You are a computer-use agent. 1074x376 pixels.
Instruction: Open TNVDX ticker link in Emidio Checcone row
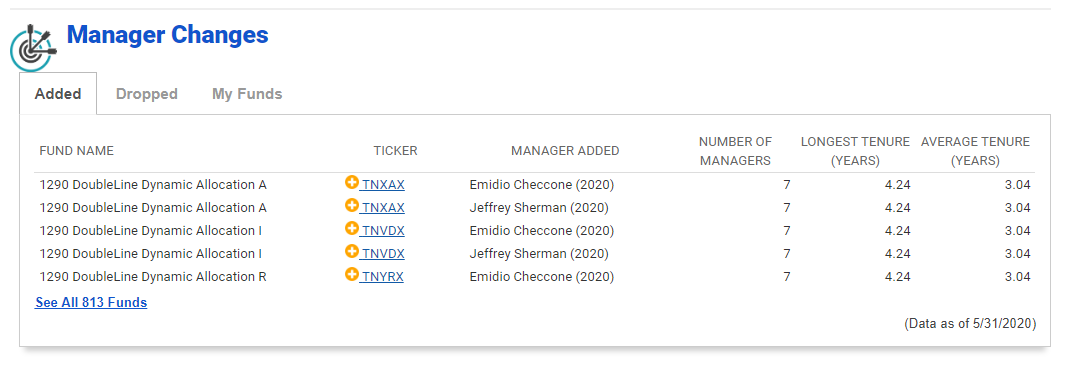coord(383,231)
